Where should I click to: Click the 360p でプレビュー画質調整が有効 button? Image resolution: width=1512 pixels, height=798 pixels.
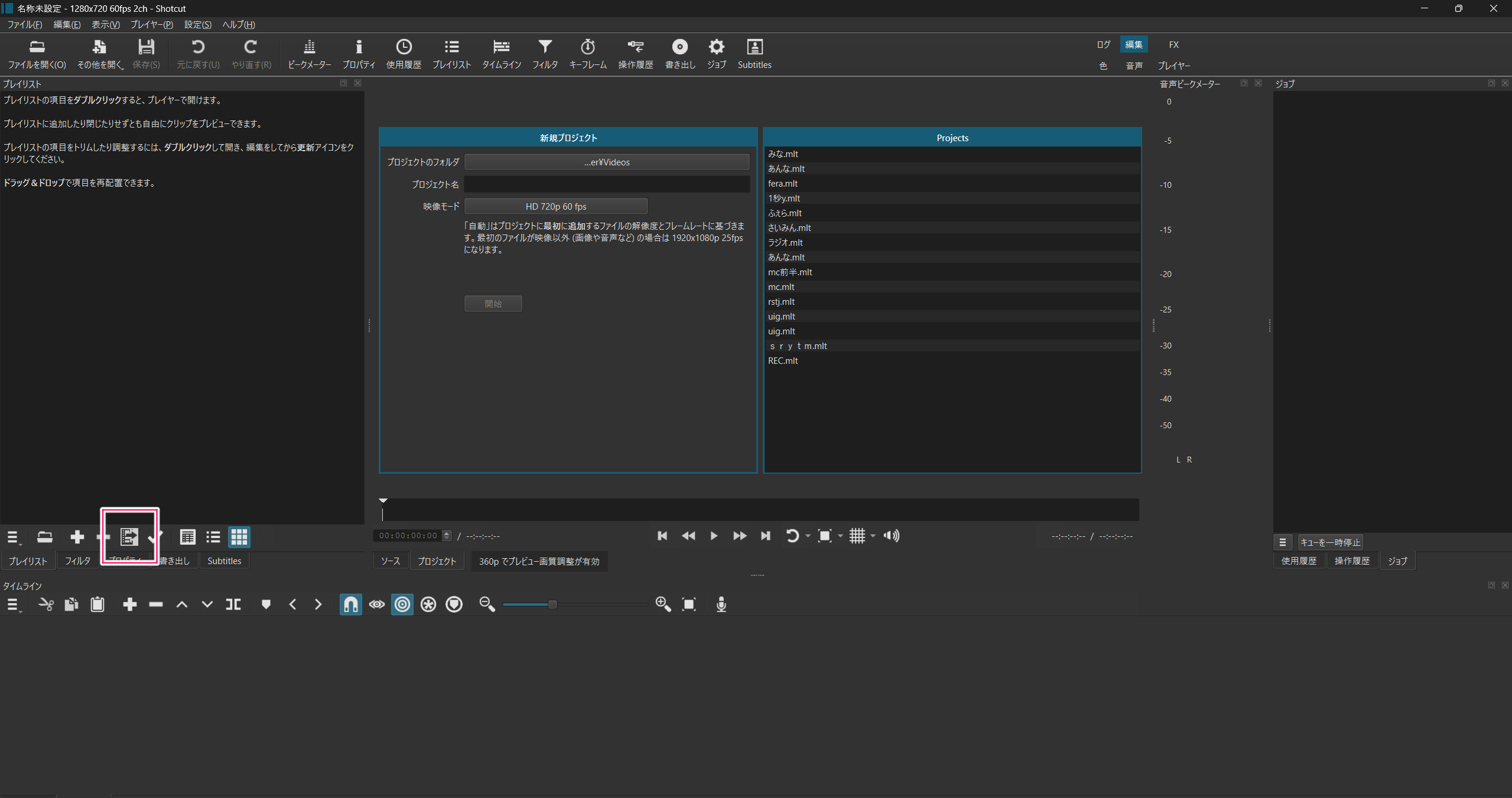coord(539,561)
